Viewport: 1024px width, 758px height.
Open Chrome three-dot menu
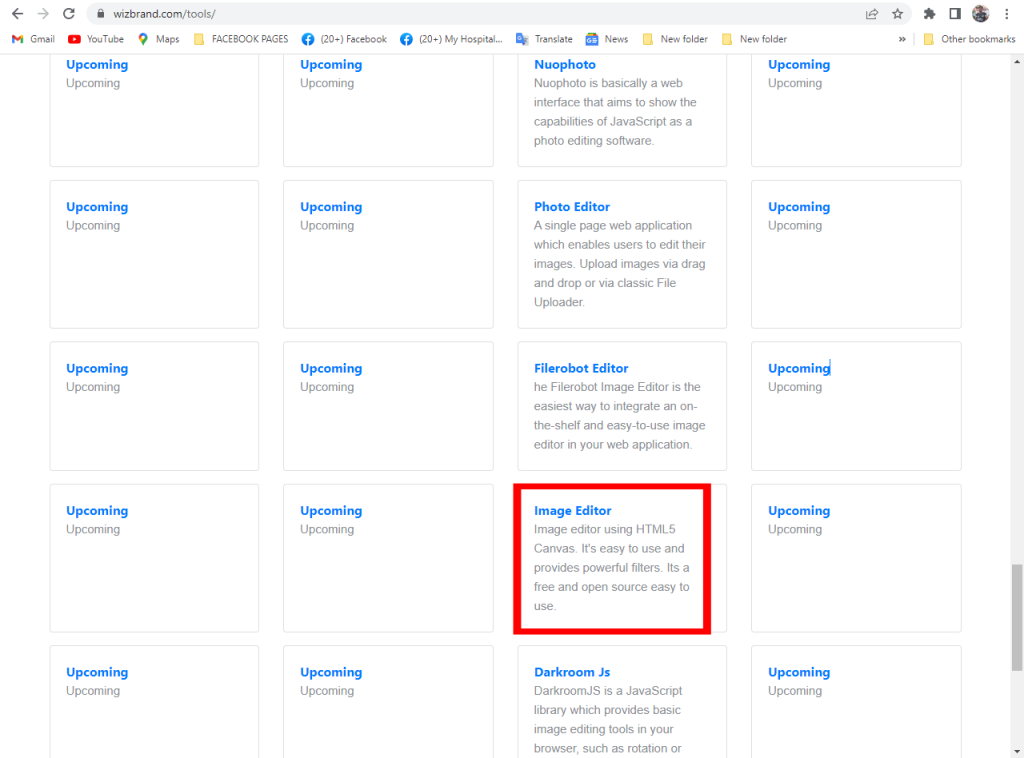pos(1006,14)
